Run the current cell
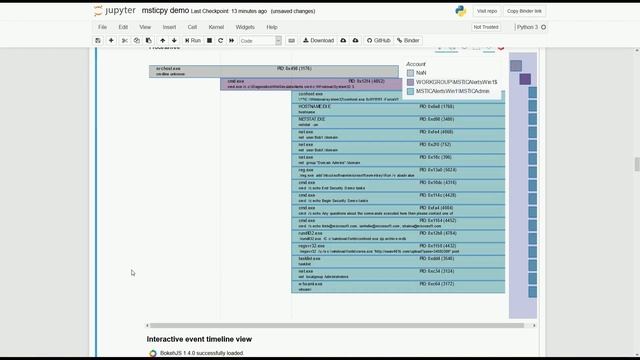 click(x=193, y=40)
